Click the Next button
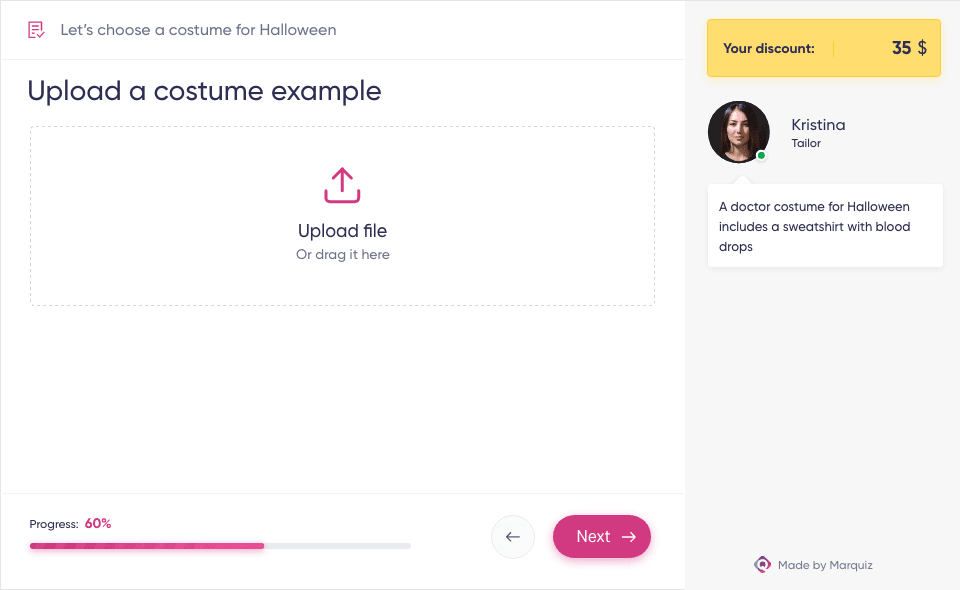 click(x=602, y=537)
